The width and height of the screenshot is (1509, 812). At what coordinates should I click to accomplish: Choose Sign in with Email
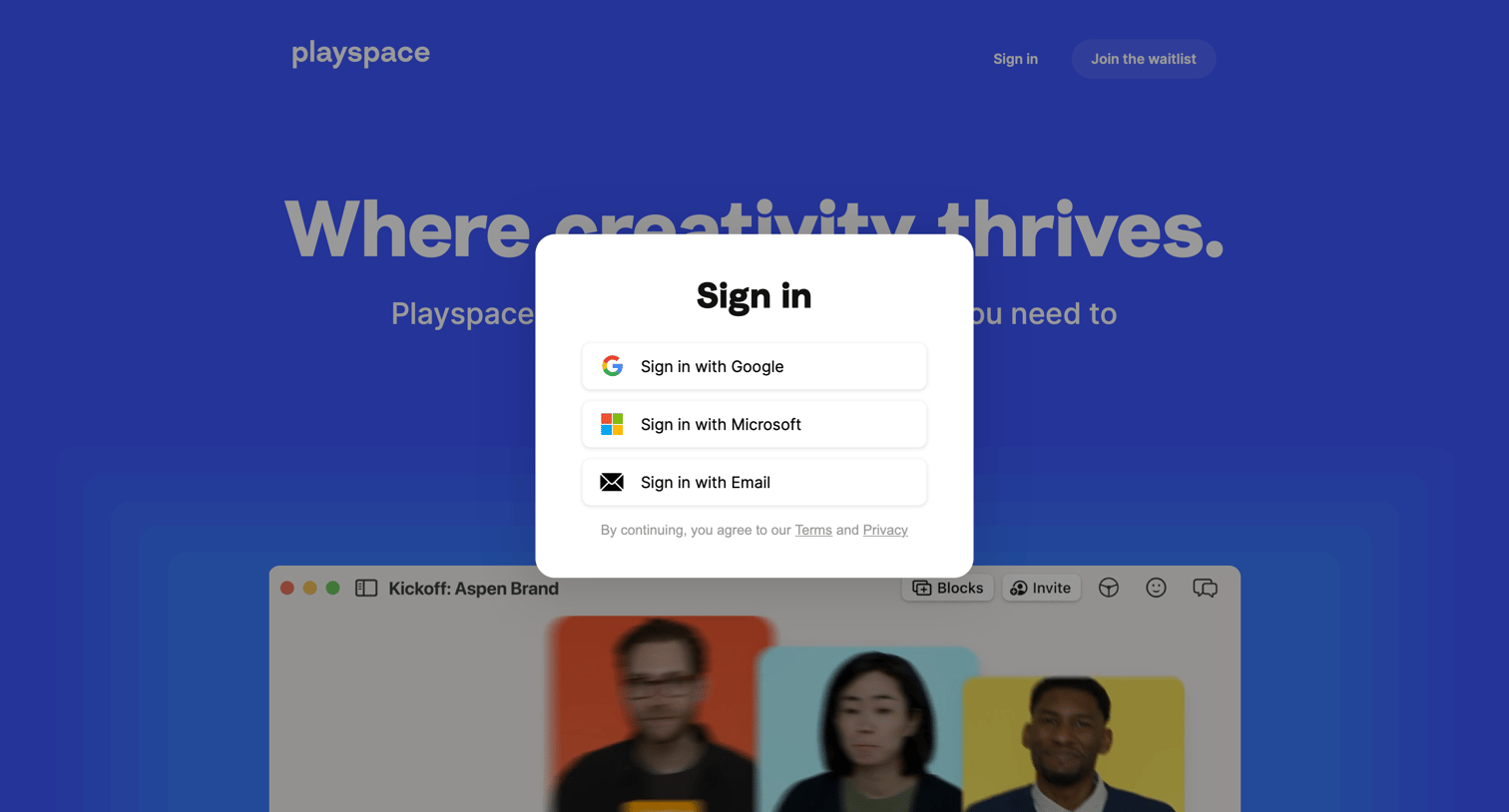pyautogui.click(x=754, y=482)
